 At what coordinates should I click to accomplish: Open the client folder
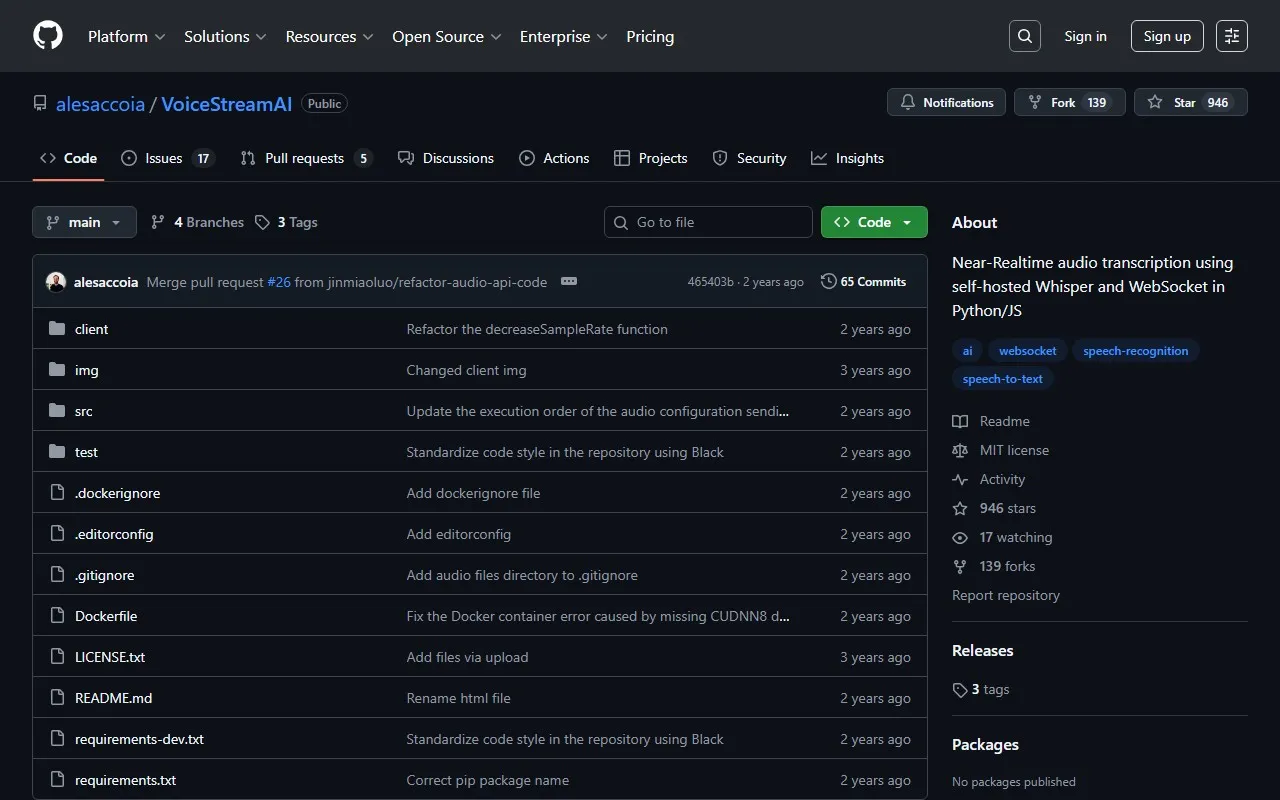click(x=91, y=329)
